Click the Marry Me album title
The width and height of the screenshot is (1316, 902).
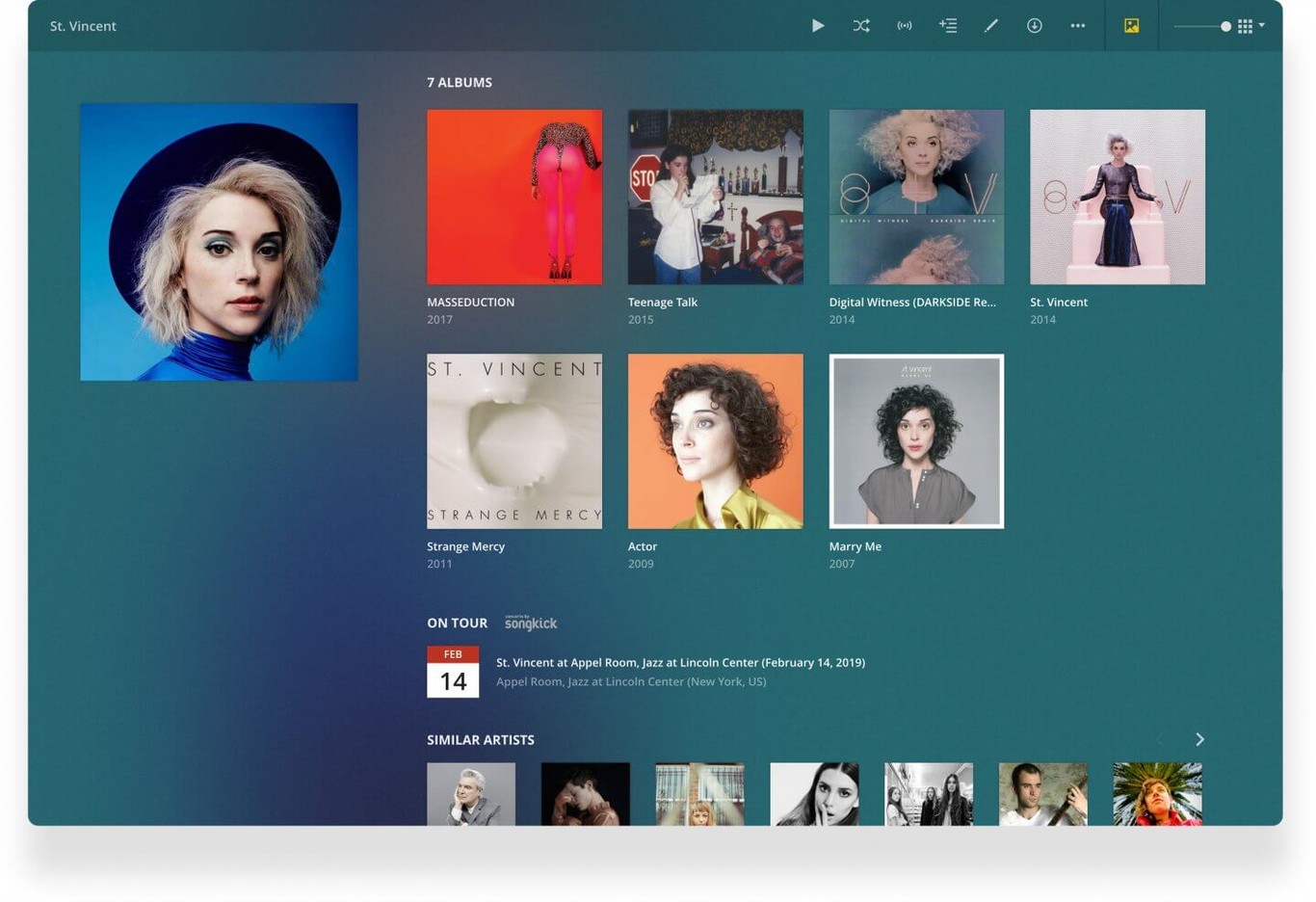(855, 546)
